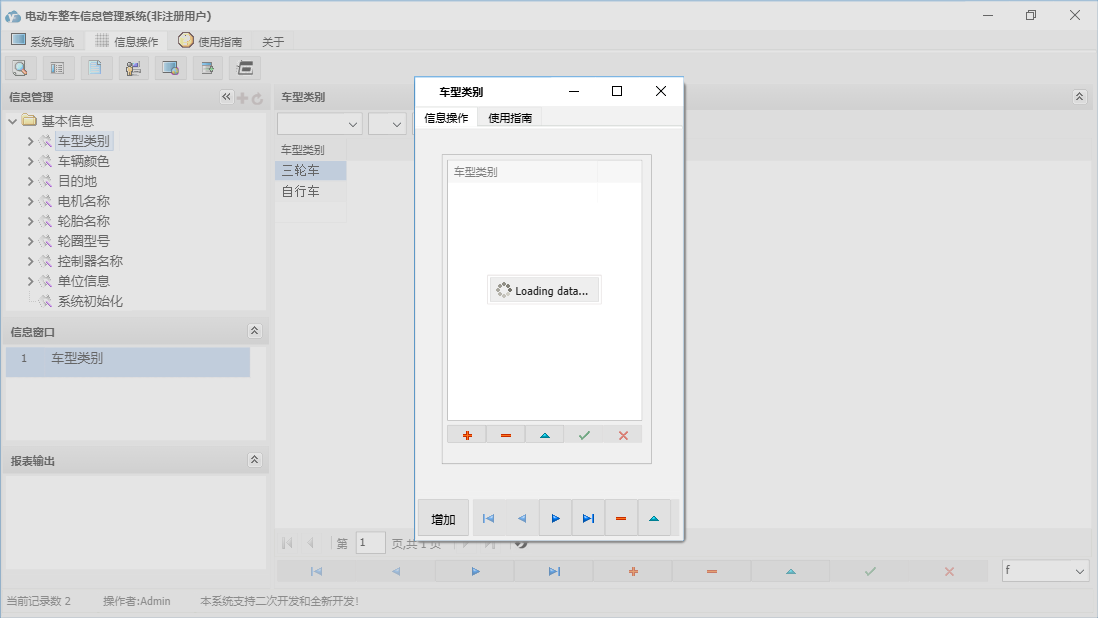This screenshot has height=618, width=1098.
Task: Open the f combo box at the bottom right
Action: [1045, 570]
